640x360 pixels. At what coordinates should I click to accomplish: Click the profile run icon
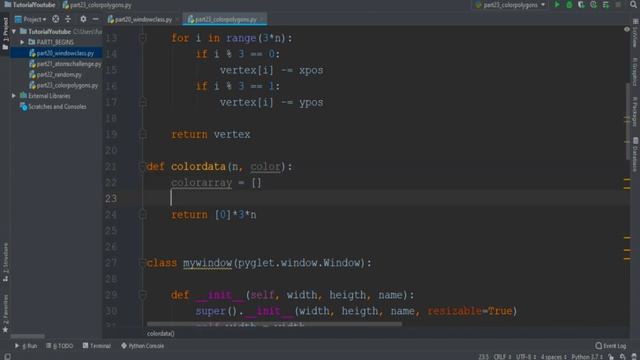pos(593,5)
